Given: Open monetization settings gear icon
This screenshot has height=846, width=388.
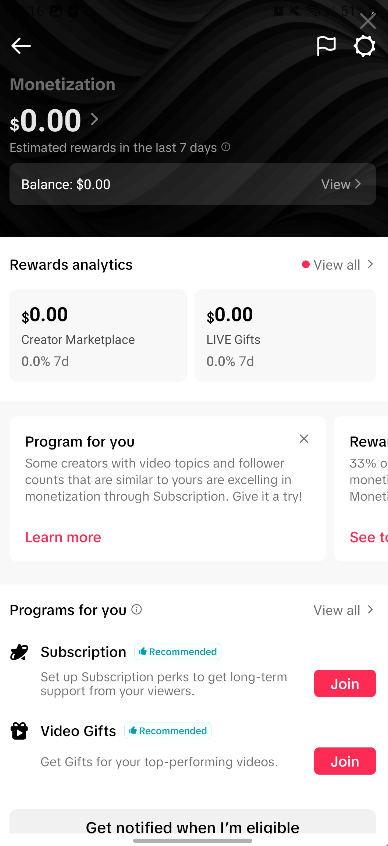Looking at the screenshot, I should [x=364, y=46].
